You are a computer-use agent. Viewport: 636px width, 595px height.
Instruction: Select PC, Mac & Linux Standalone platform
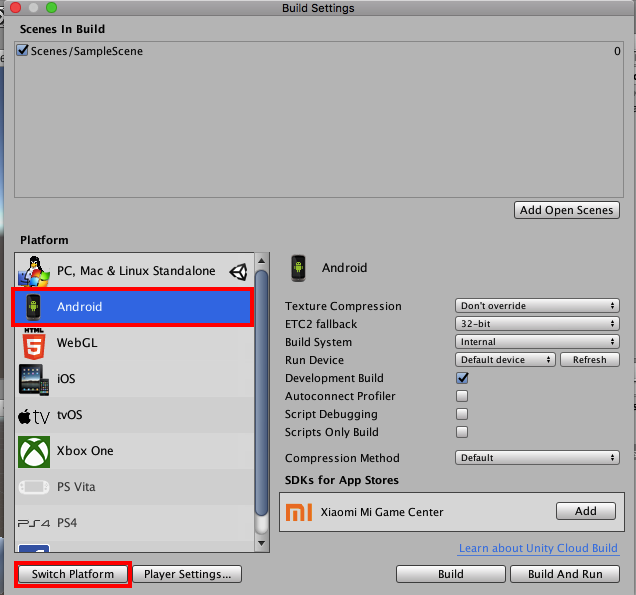click(x=134, y=271)
